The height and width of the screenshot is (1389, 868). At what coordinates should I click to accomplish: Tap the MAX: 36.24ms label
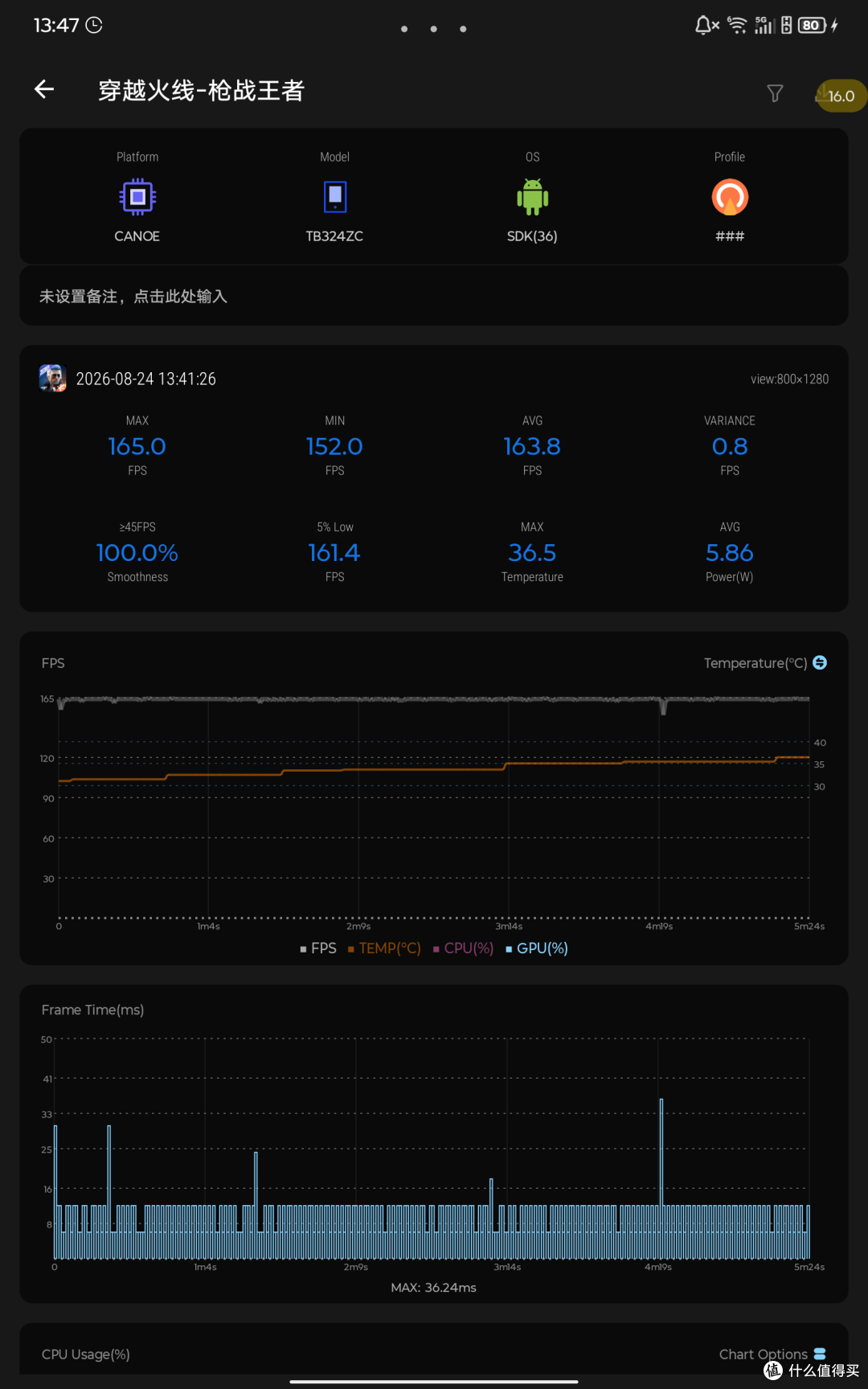434,1288
